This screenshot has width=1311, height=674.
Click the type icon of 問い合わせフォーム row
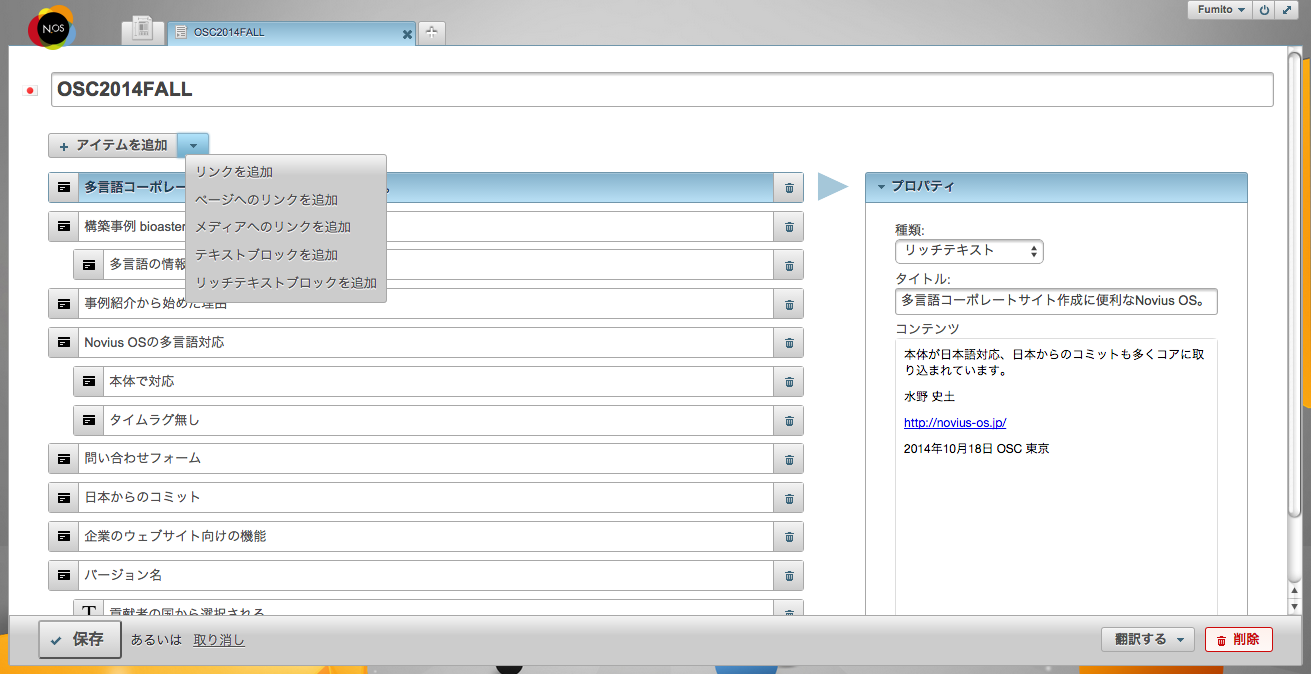click(64, 458)
